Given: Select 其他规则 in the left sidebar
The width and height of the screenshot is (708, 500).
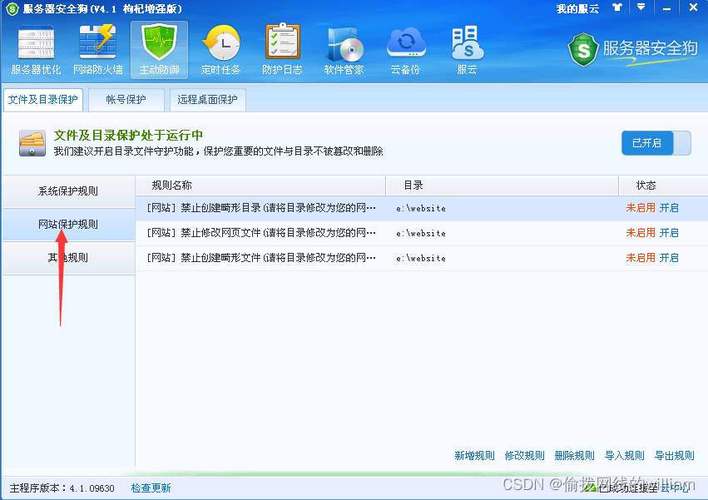Looking at the screenshot, I should (x=68, y=257).
